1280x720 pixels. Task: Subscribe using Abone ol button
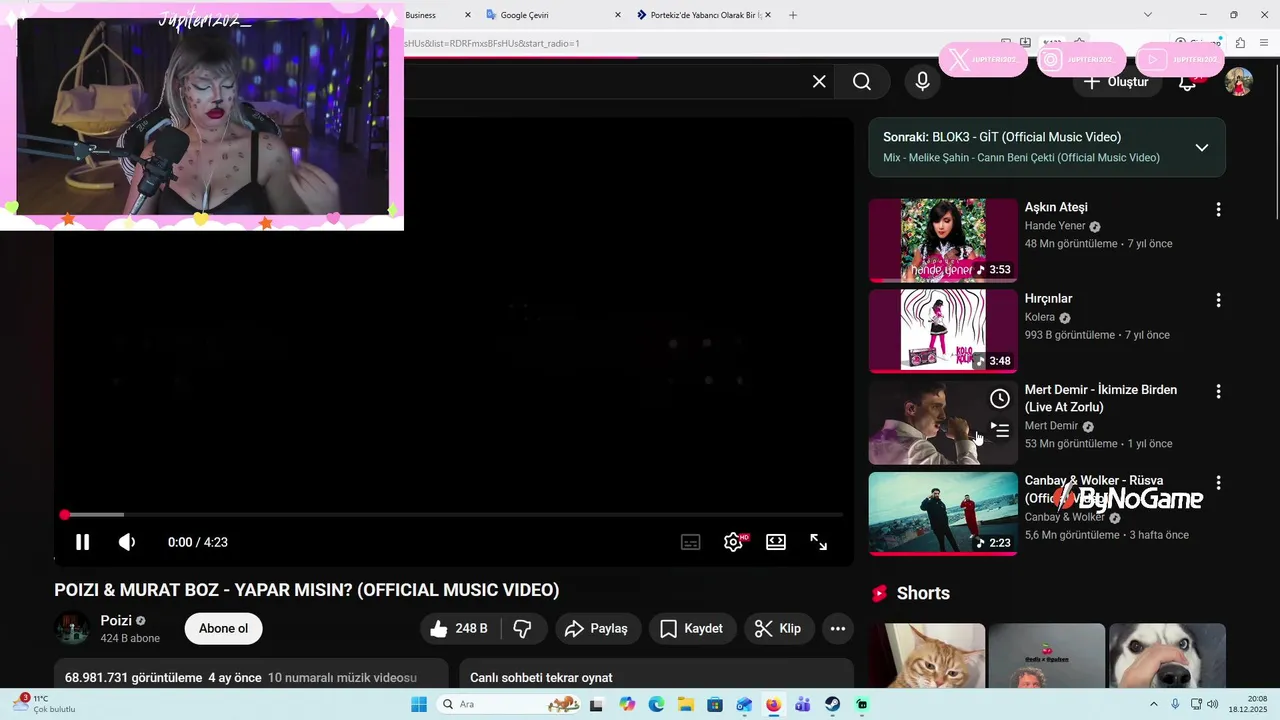click(x=223, y=628)
